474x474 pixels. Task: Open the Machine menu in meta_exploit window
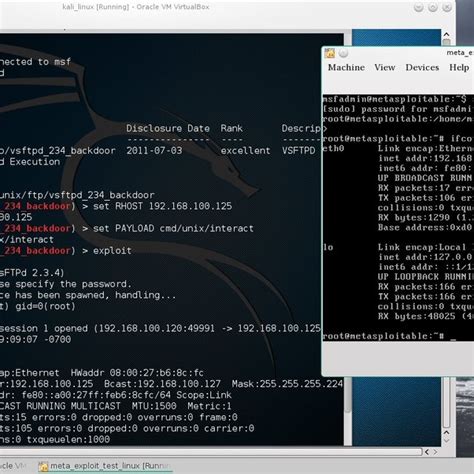tap(346, 67)
